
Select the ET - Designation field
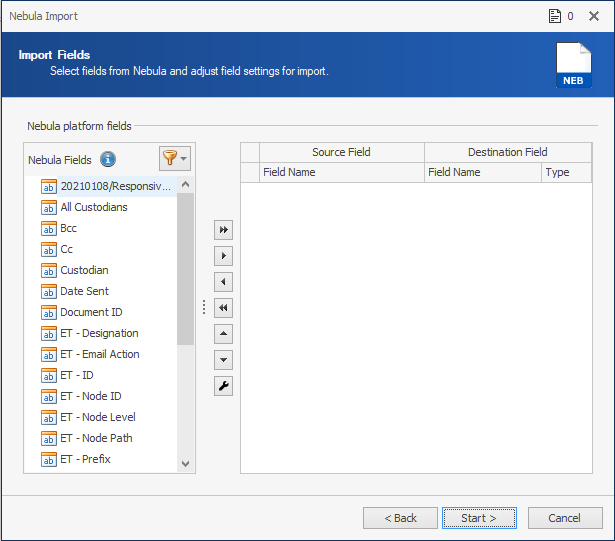point(99,333)
